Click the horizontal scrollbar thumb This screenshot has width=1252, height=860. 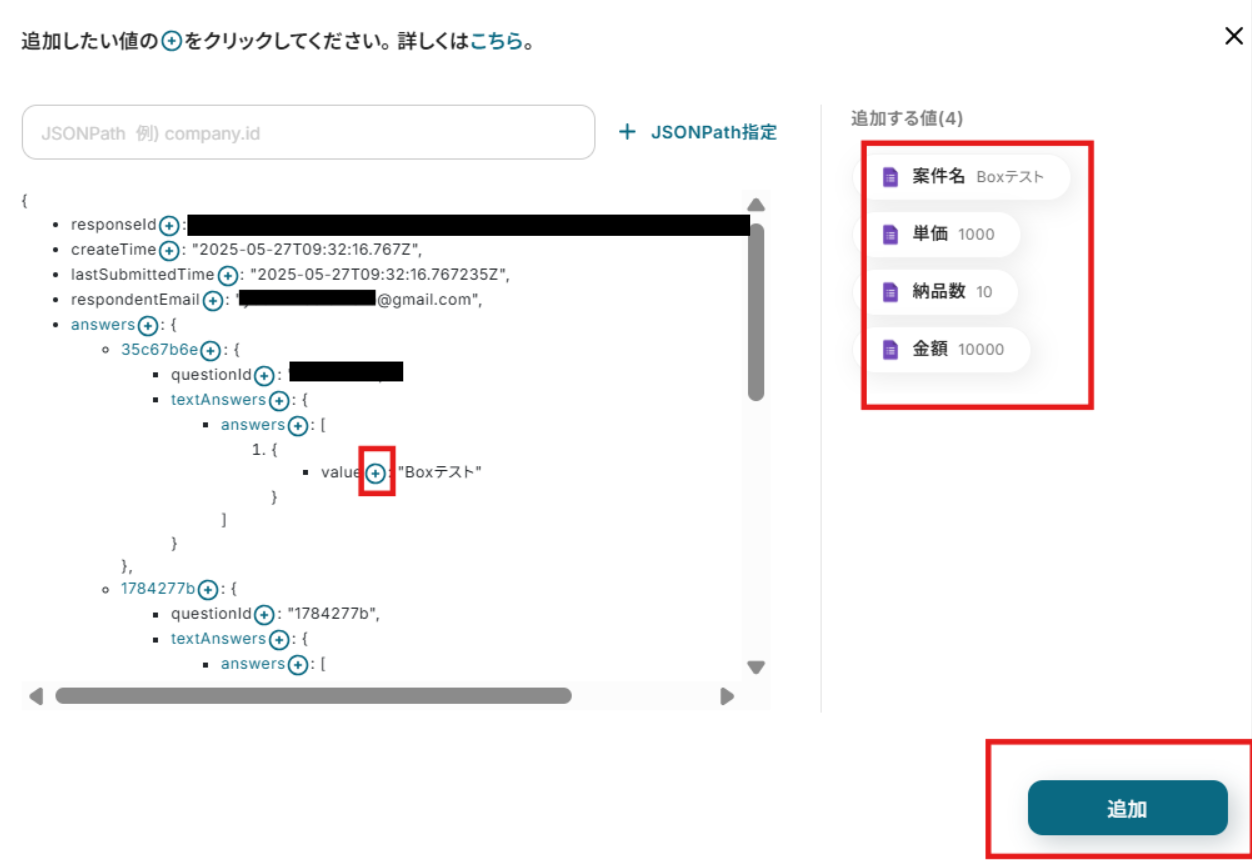(313, 696)
